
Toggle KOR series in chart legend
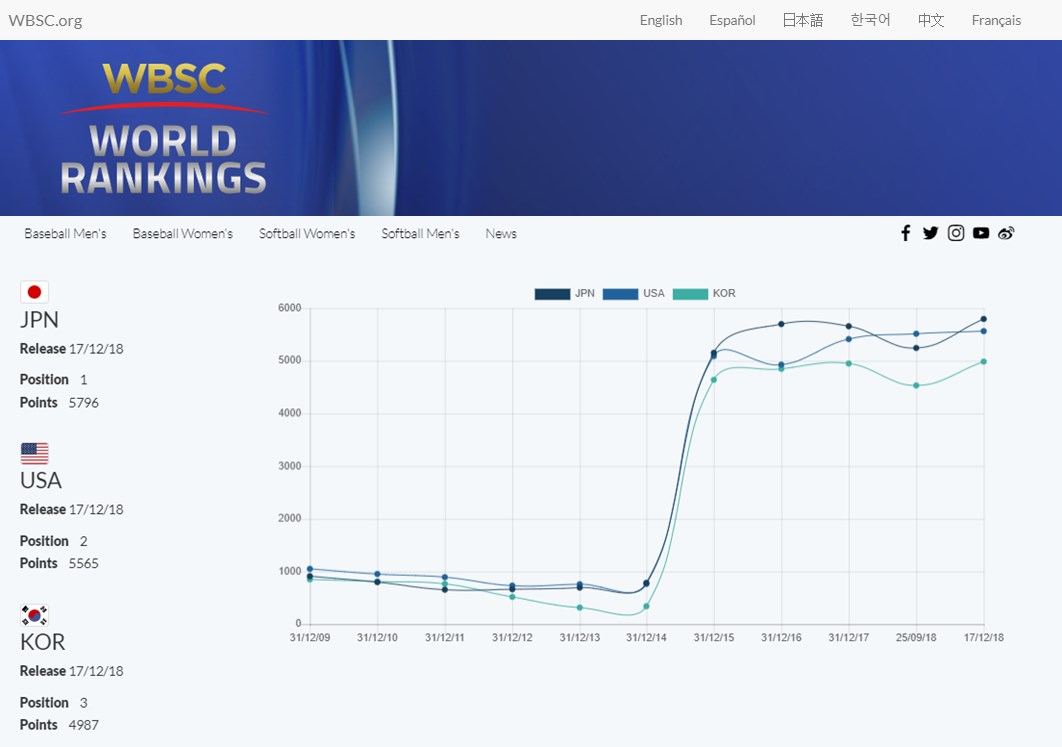[704, 294]
